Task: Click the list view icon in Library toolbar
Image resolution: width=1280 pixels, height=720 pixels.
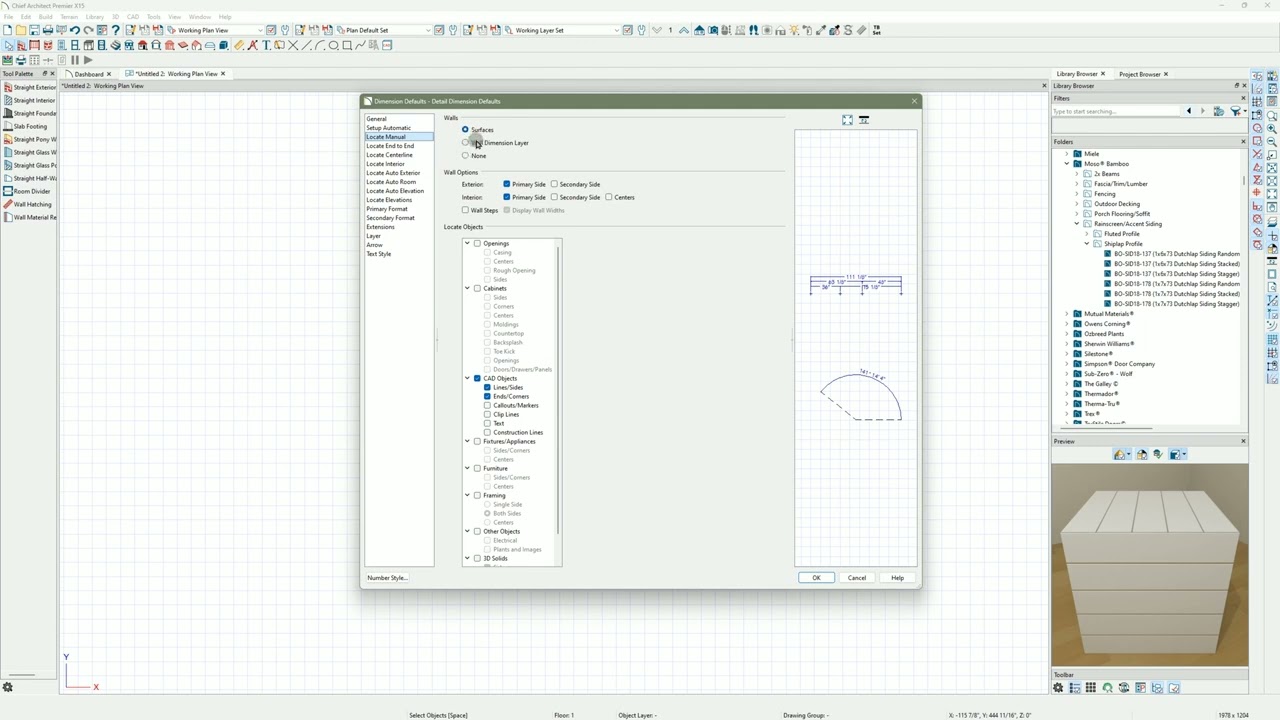Action: [1075, 688]
